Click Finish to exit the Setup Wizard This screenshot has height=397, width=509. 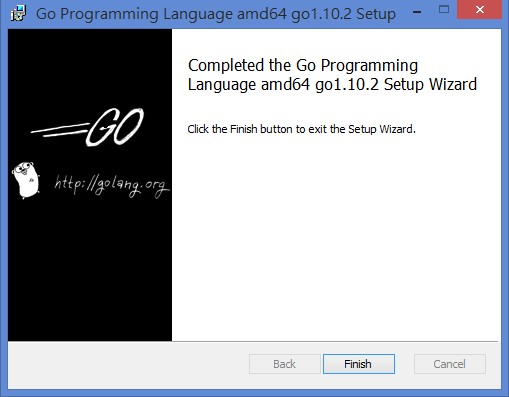pyautogui.click(x=359, y=364)
